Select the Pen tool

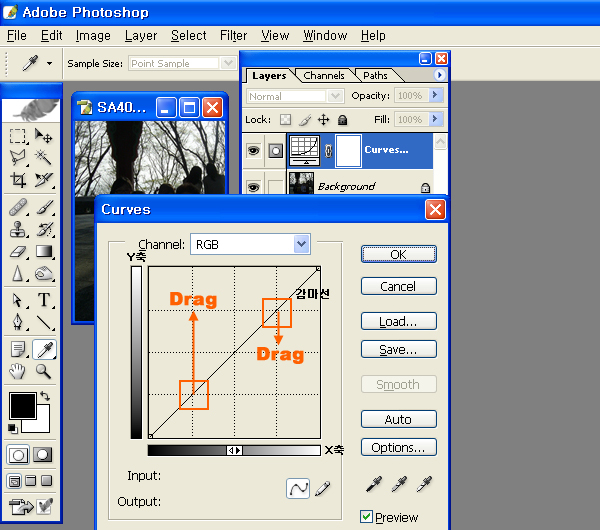click(18, 322)
